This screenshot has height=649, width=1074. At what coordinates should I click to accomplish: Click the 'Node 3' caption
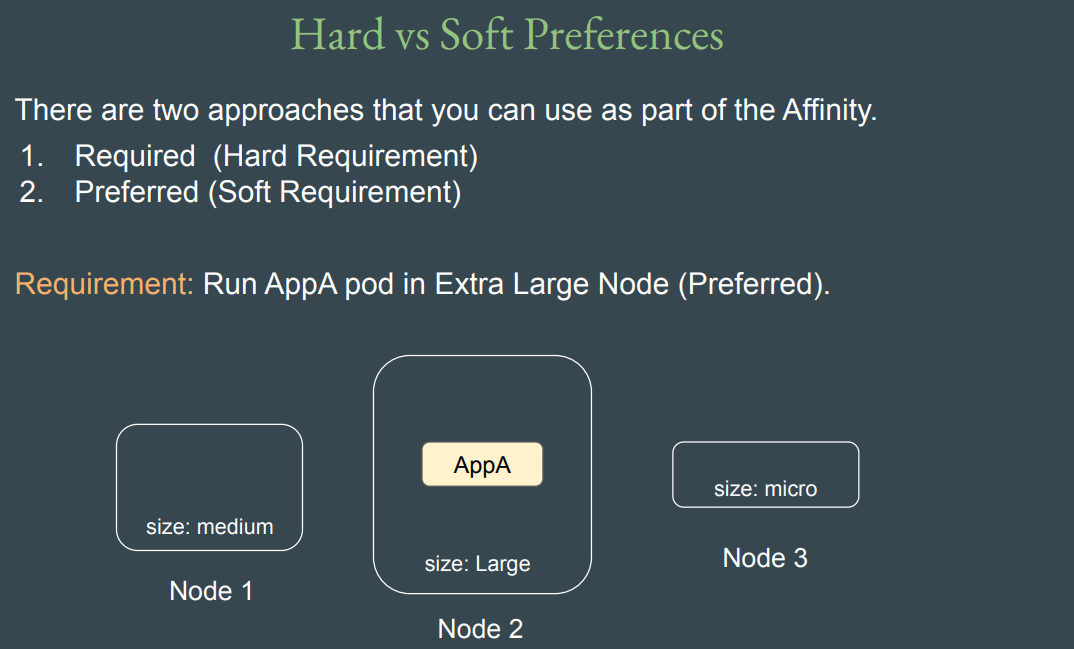[x=765, y=558]
